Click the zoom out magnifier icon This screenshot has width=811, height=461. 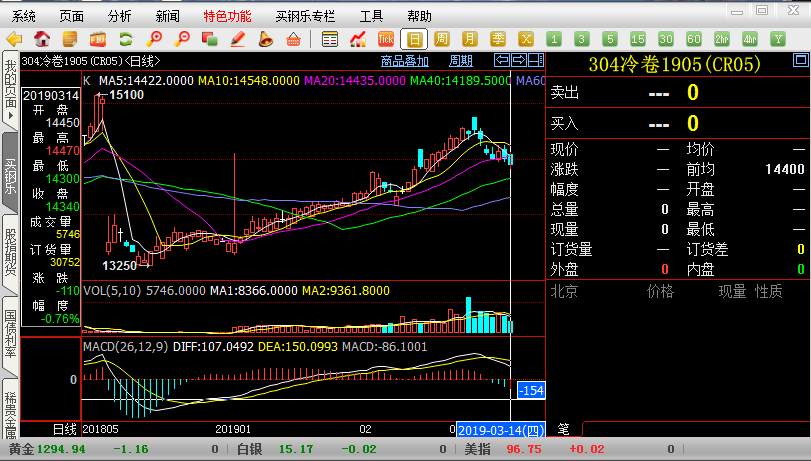coord(182,39)
